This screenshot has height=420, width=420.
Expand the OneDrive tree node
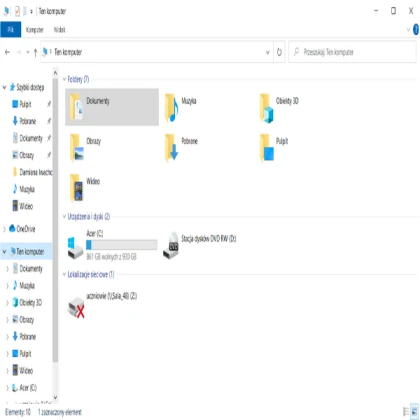tap(4, 229)
